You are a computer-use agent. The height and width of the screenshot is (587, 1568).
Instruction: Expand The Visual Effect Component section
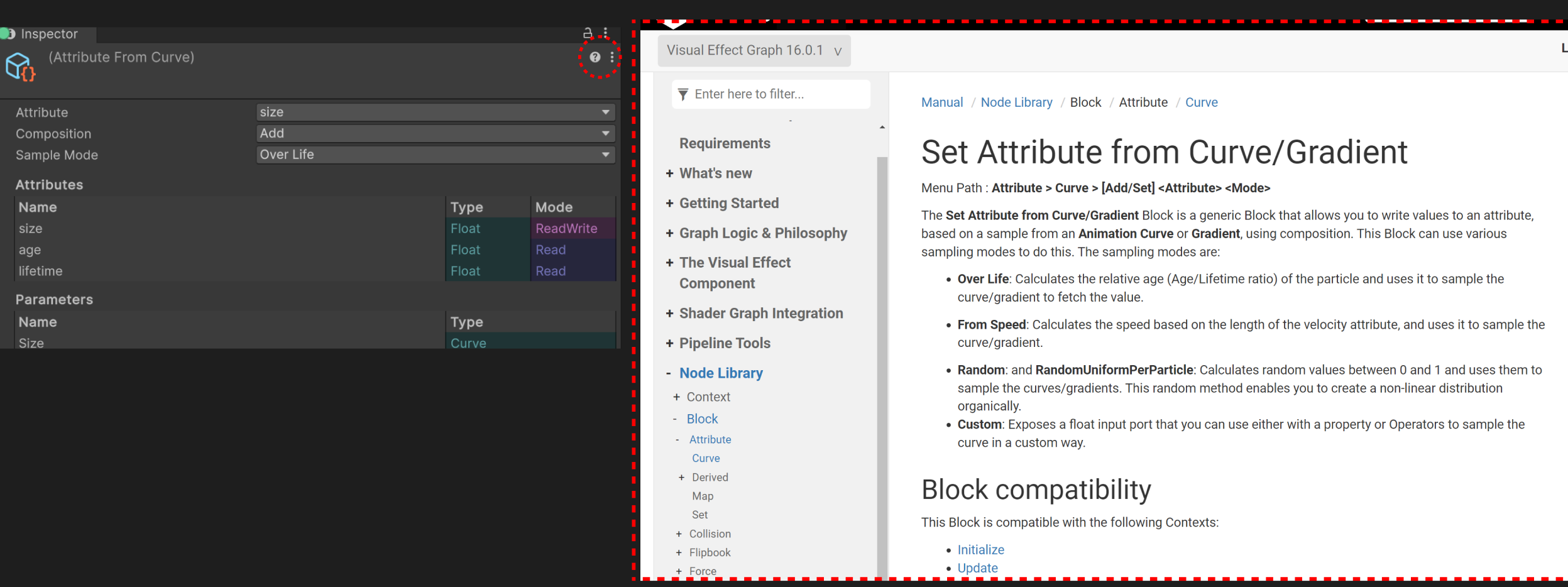(x=669, y=263)
